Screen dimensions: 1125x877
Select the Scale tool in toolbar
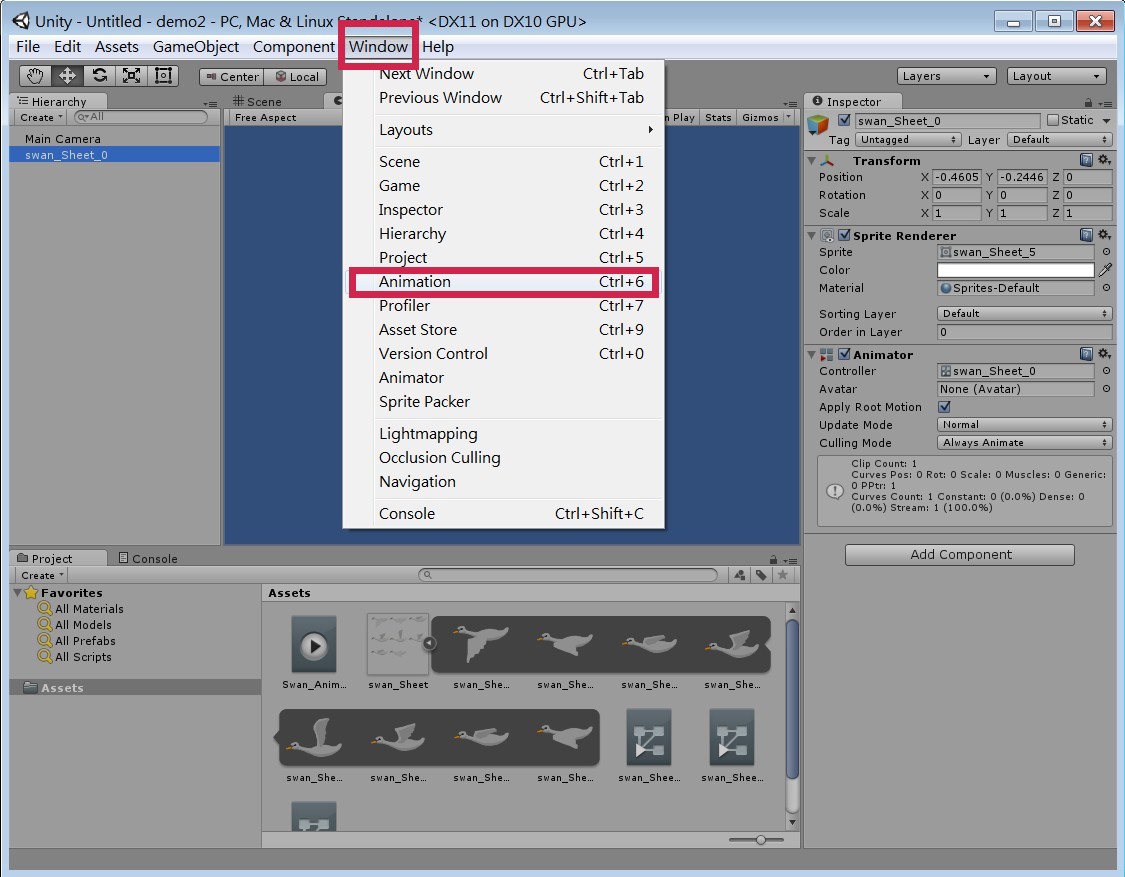pos(131,75)
